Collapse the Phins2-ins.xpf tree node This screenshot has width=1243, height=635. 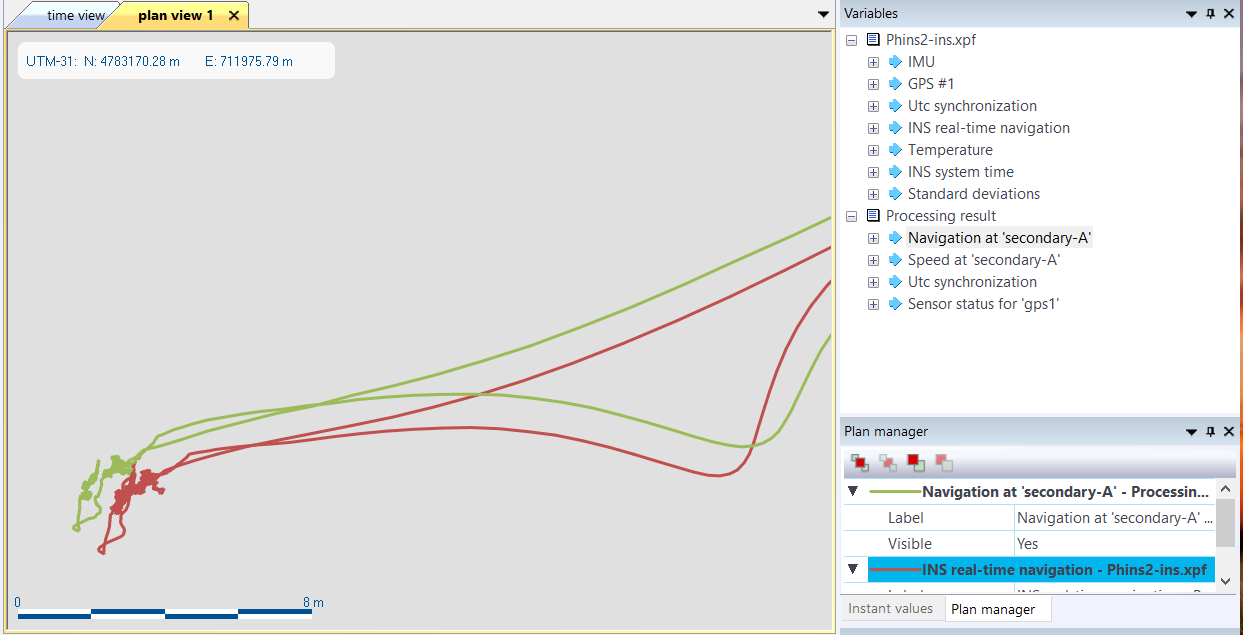tap(852, 40)
